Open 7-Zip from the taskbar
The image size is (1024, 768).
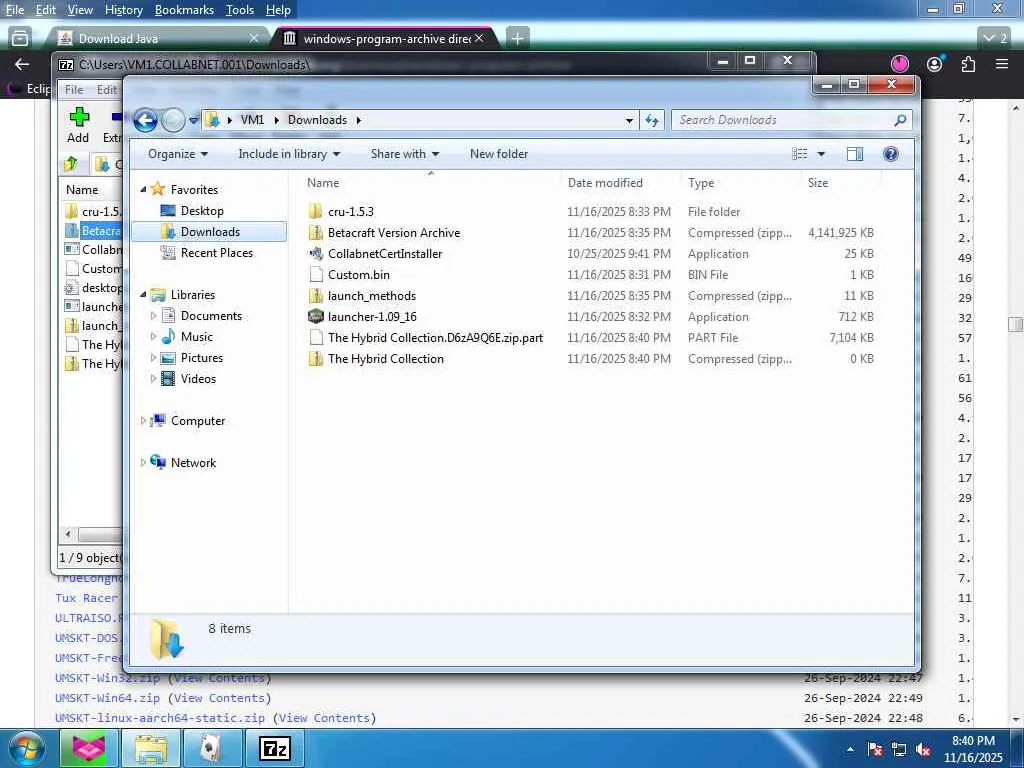(274, 749)
